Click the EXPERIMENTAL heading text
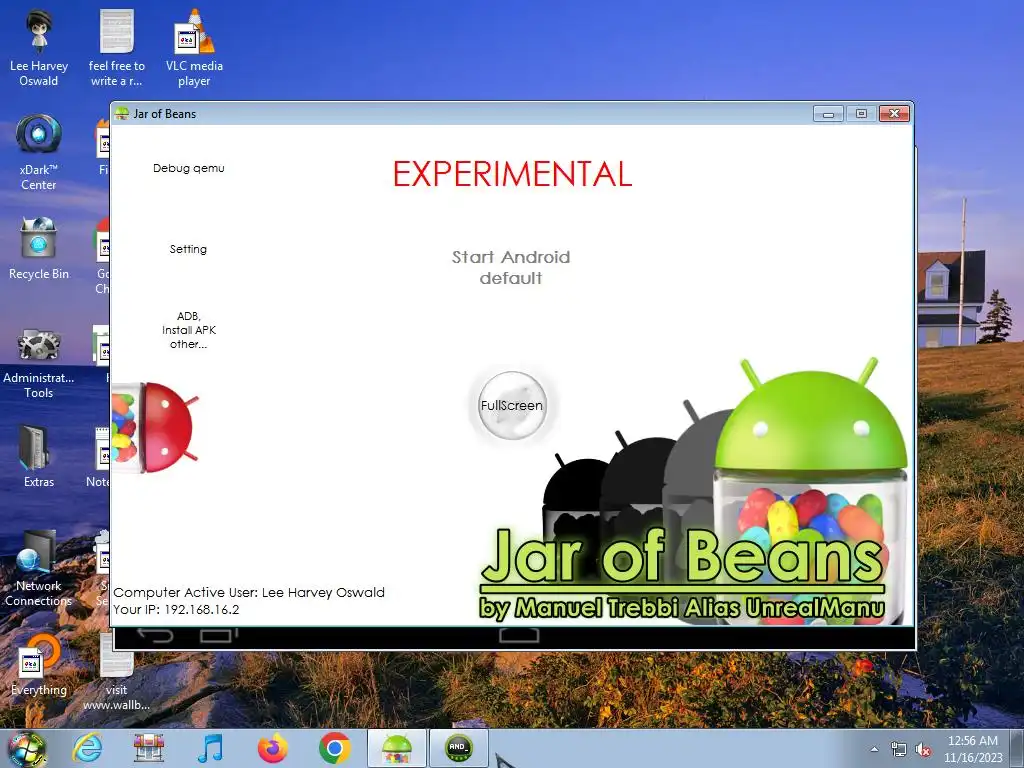Viewport: 1024px width, 768px height. [x=512, y=174]
